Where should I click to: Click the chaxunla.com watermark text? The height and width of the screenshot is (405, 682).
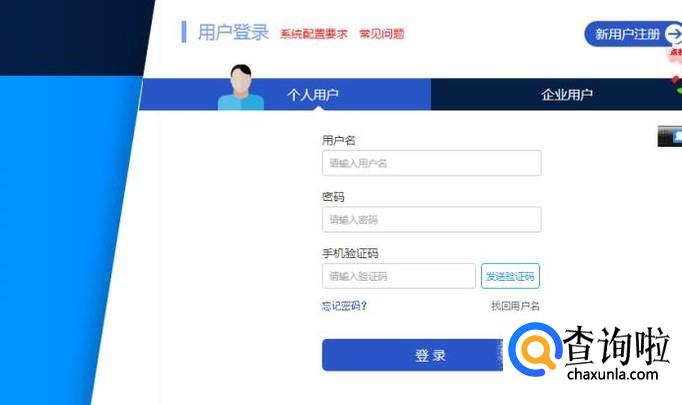pos(612,374)
